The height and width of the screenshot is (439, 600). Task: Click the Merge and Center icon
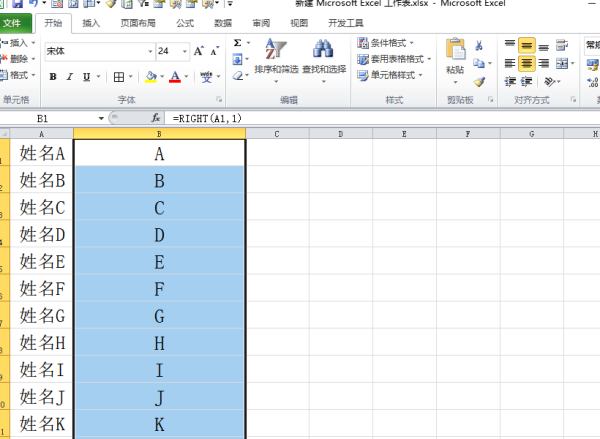coord(562,63)
